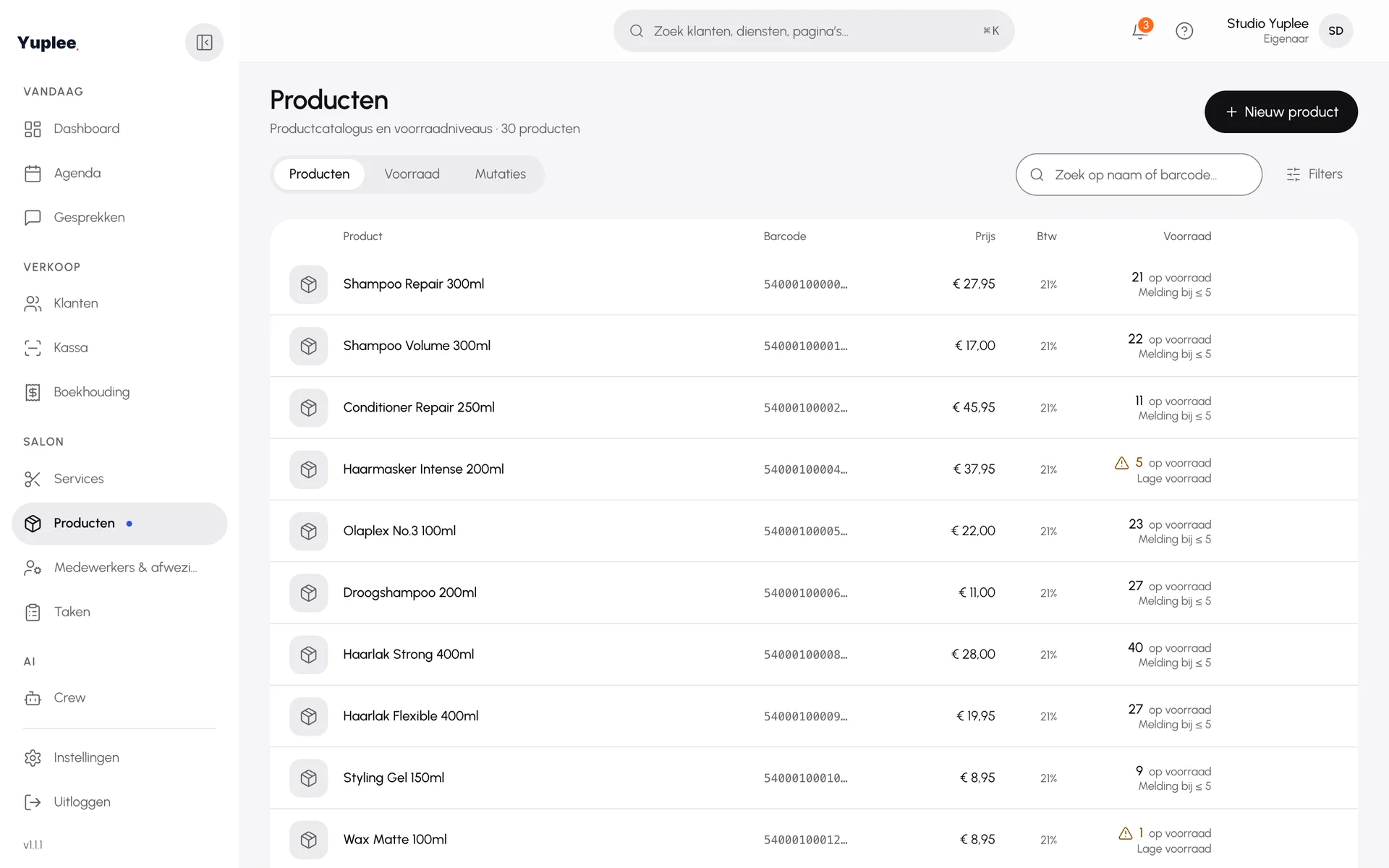Image resolution: width=1389 pixels, height=868 pixels.
Task: Click the Prijs column header
Action: click(985, 237)
